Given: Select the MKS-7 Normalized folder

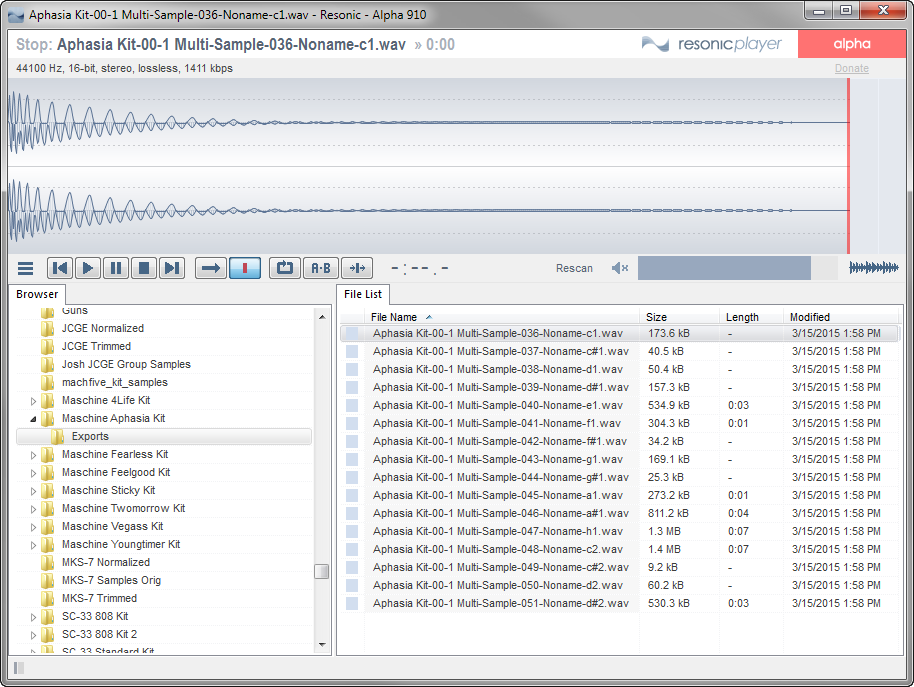Looking at the screenshot, I should tap(106, 562).
